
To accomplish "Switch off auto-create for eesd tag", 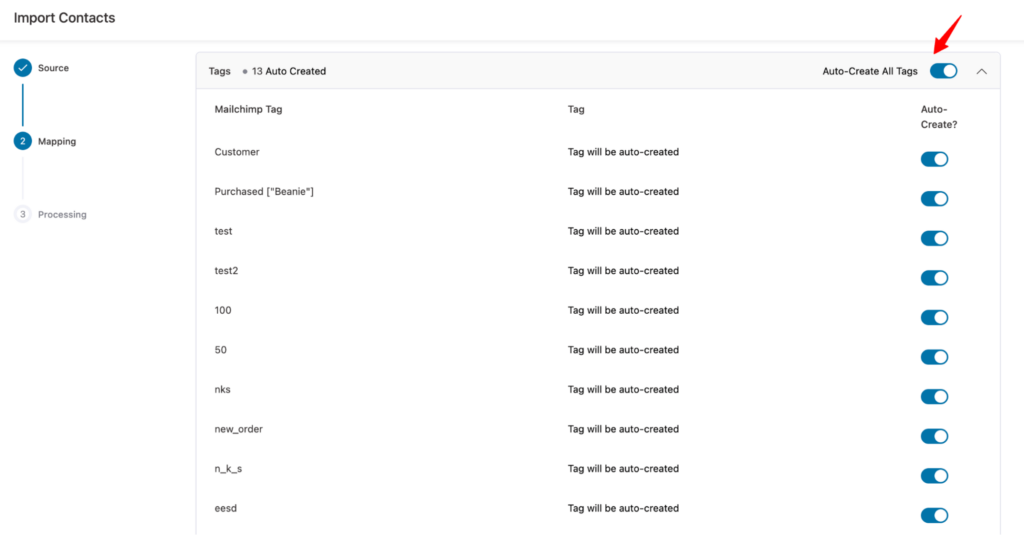I will pyautogui.click(x=934, y=515).
